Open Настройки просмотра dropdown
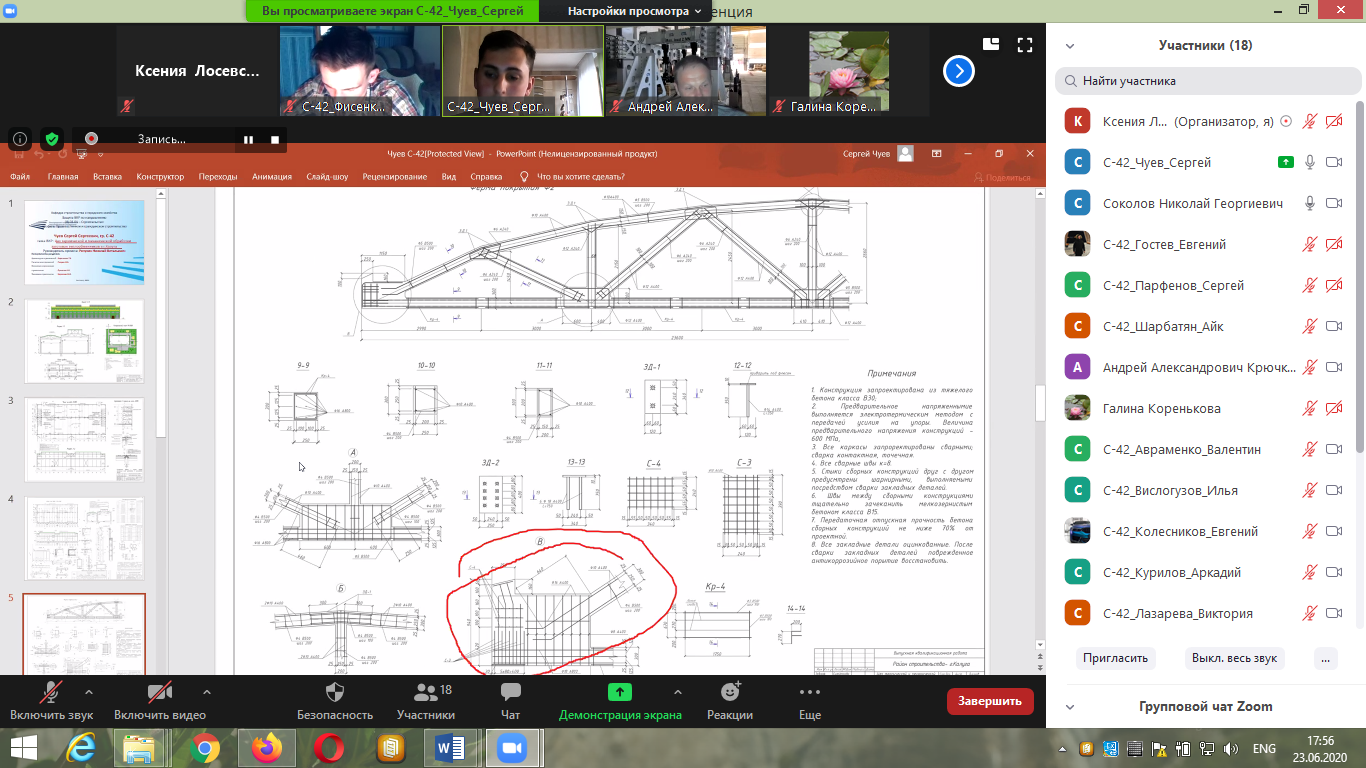Image resolution: width=1366 pixels, height=768 pixels. (635, 11)
